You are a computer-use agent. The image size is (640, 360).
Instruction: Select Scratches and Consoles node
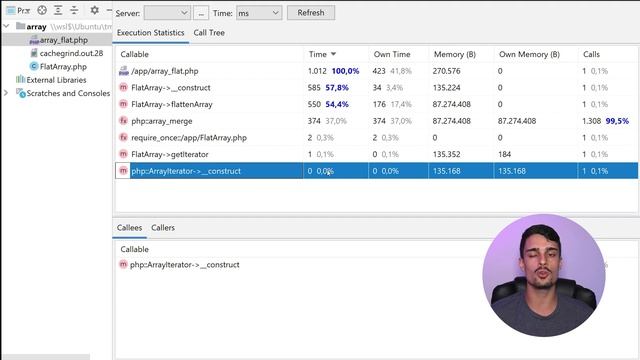pos(68,93)
